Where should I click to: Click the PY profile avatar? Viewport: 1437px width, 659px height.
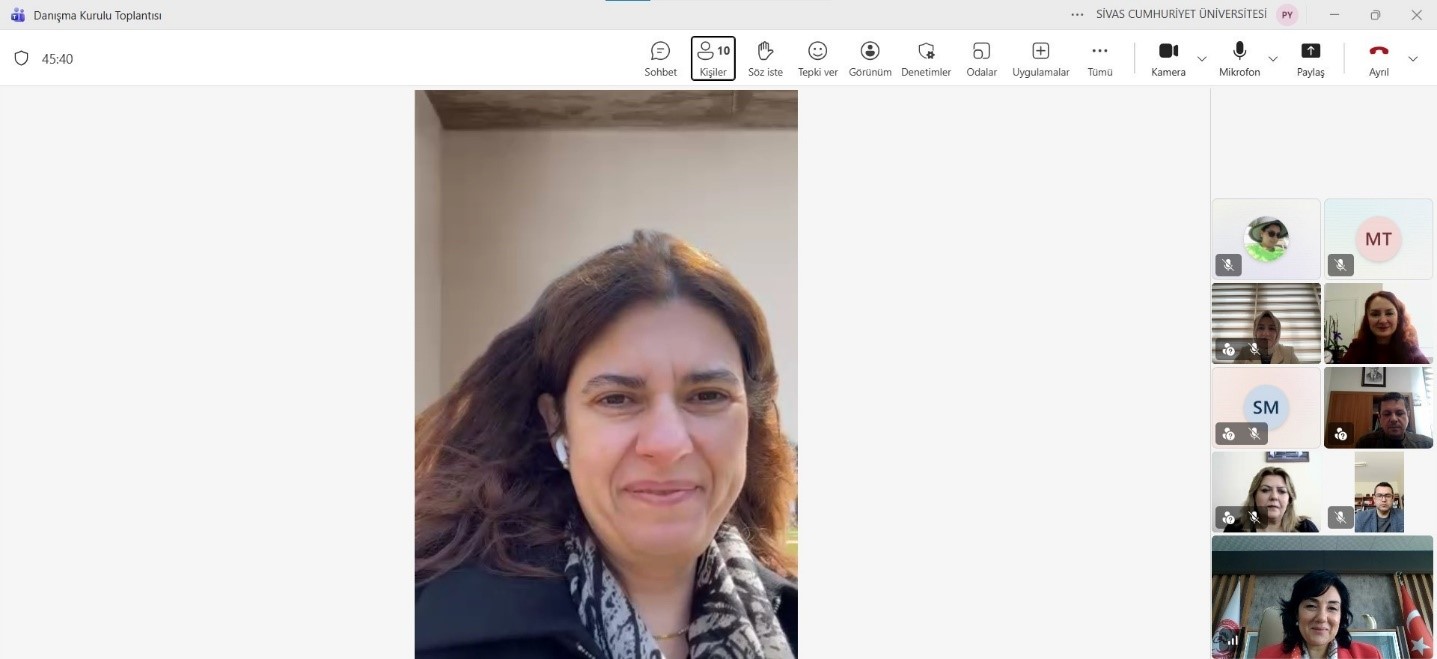point(1287,15)
